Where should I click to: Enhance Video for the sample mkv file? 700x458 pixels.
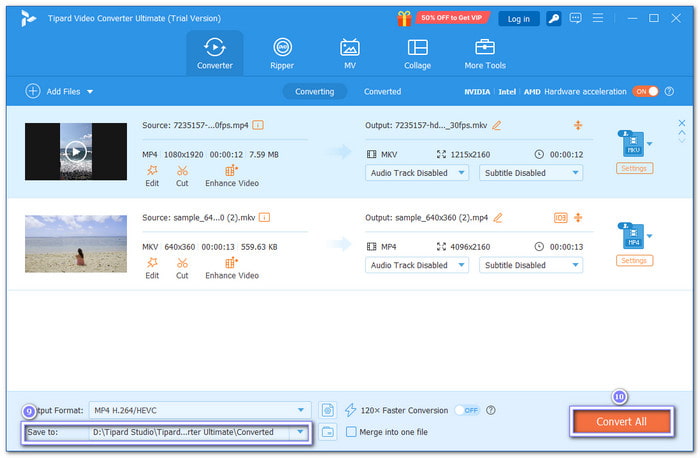point(232,269)
